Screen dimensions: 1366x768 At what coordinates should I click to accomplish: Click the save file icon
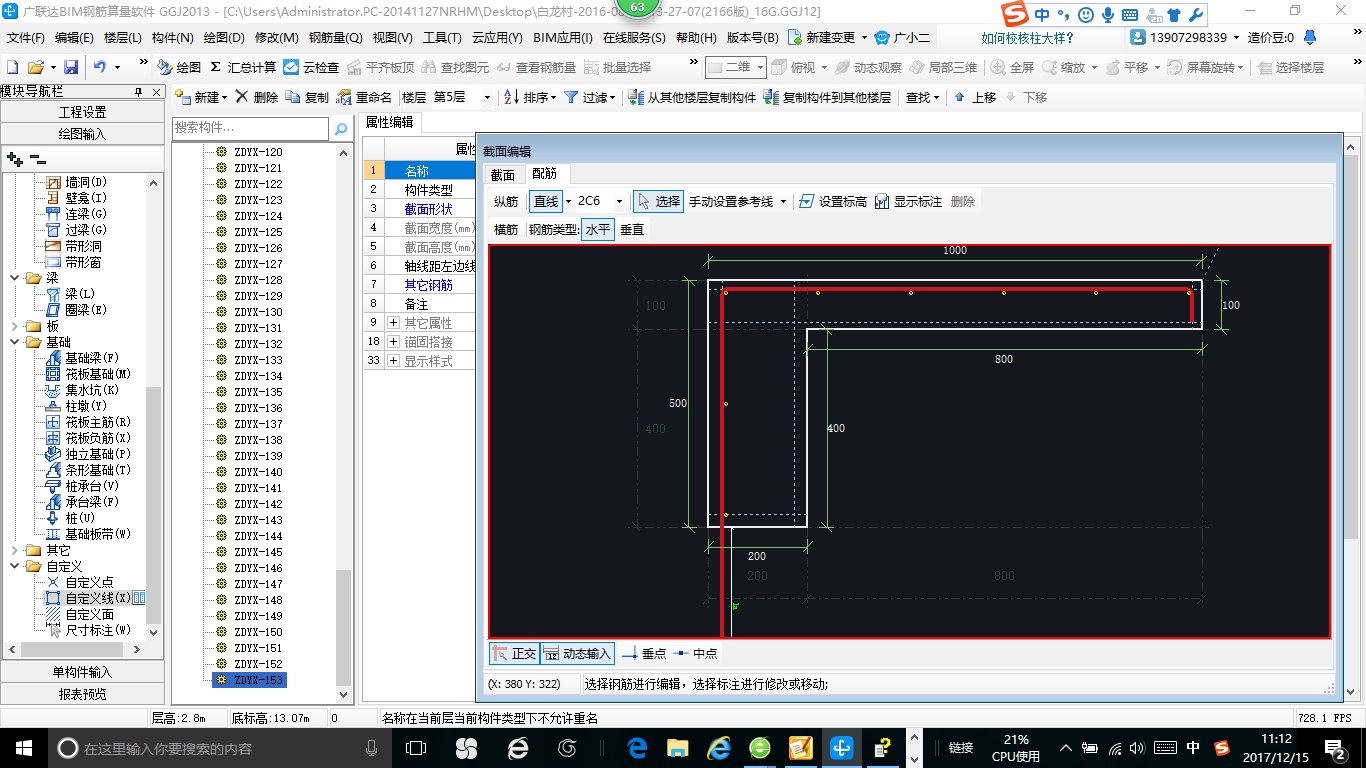point(71,67)
